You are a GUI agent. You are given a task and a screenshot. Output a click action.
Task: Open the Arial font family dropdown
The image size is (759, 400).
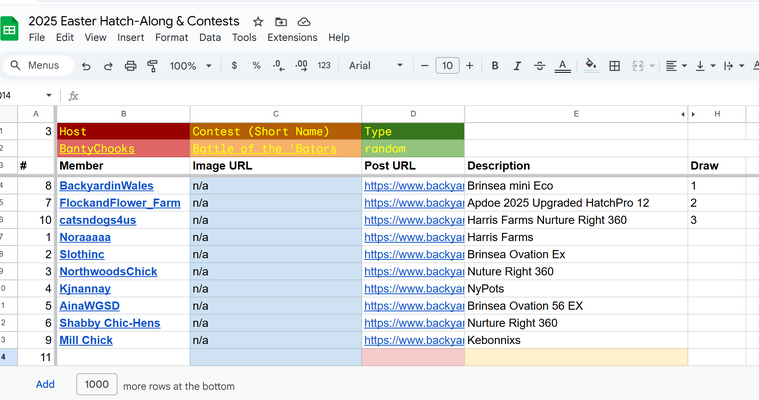[x=376, y=65]
